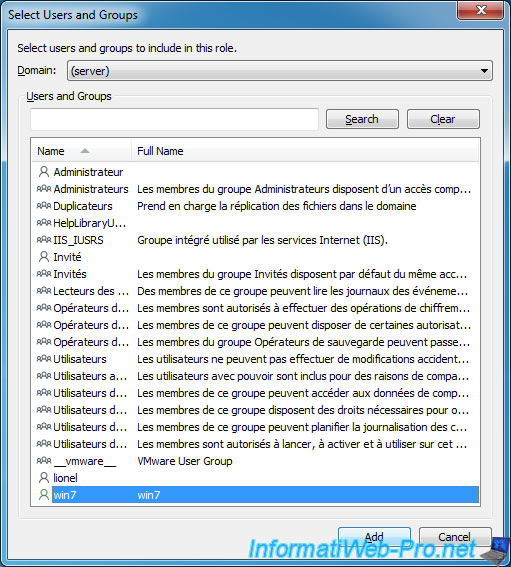Image resolution: width=511 pixels, height=567 pixels.
Task: Click the Administrateur user icon
Action: (44, 172)
